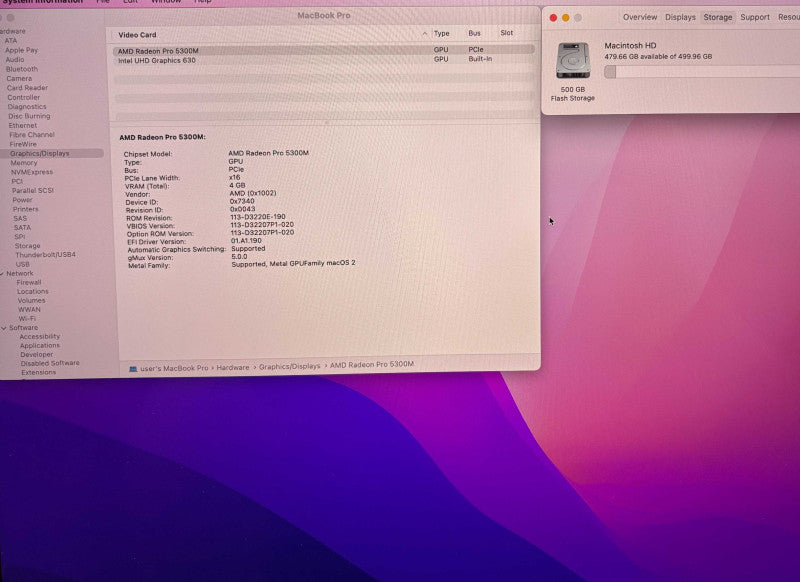Image resolution: width=800 pixels, height=582 pixels.
Task: Click the VRAM (Total) 4 GB value
Action: point(237,185)
